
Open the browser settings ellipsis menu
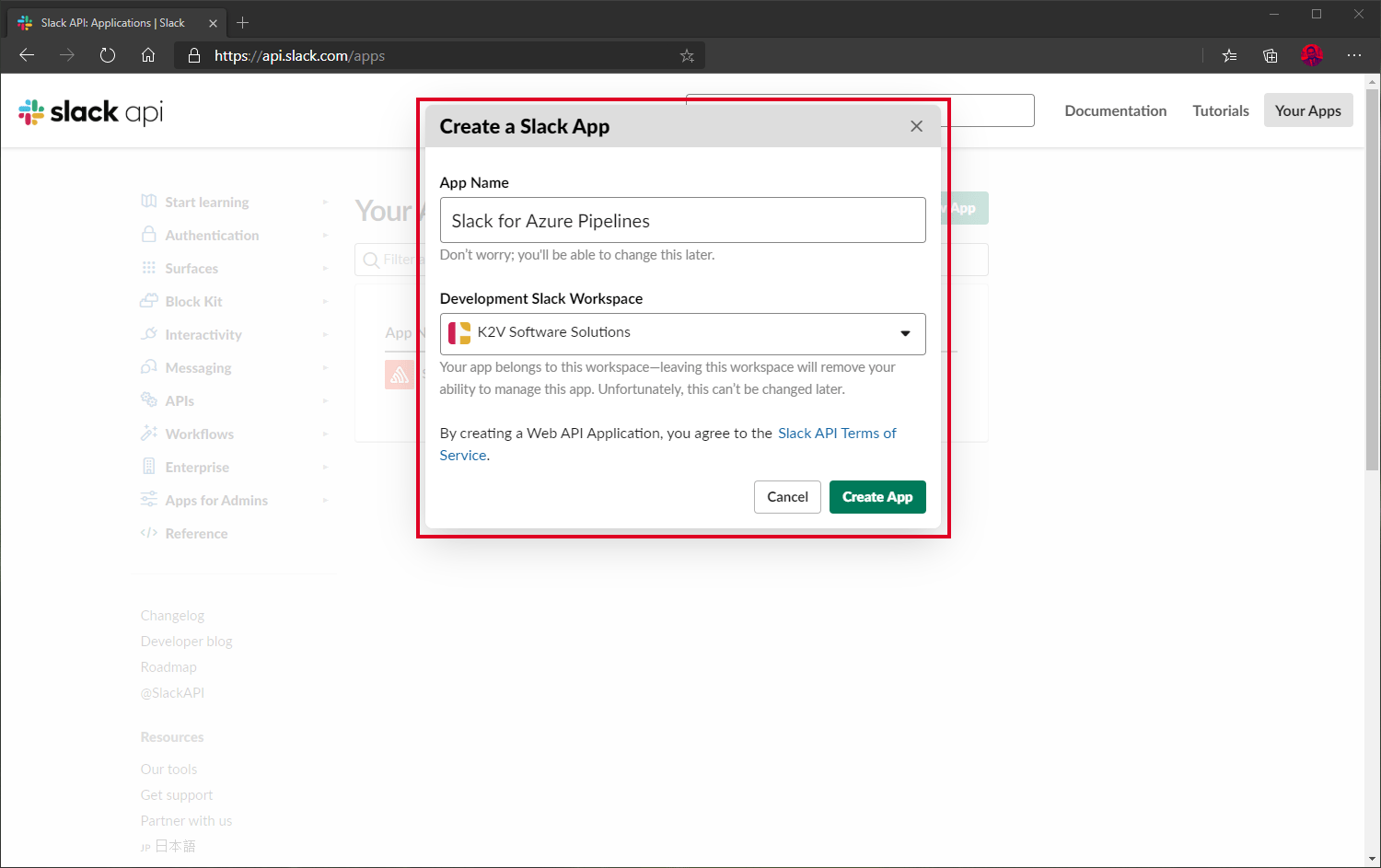coord(1353,55)
